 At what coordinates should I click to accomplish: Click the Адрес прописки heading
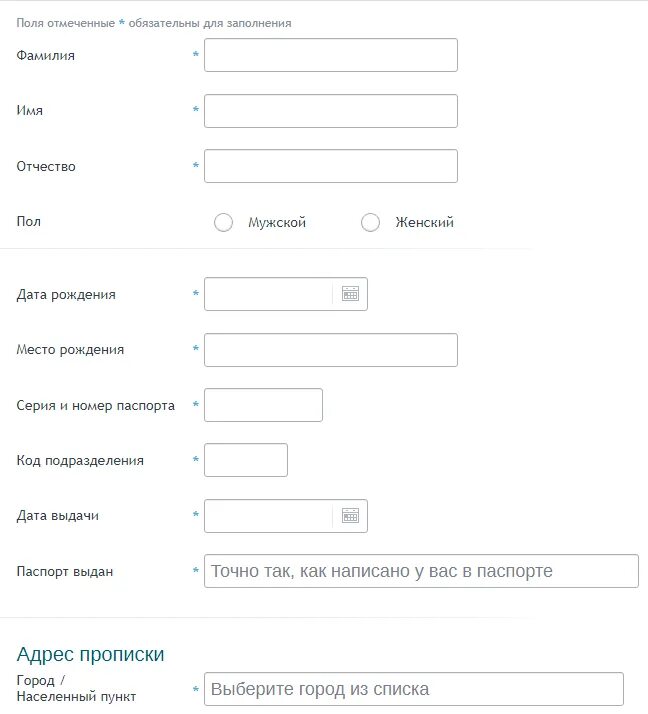click(x=90, y=654)
